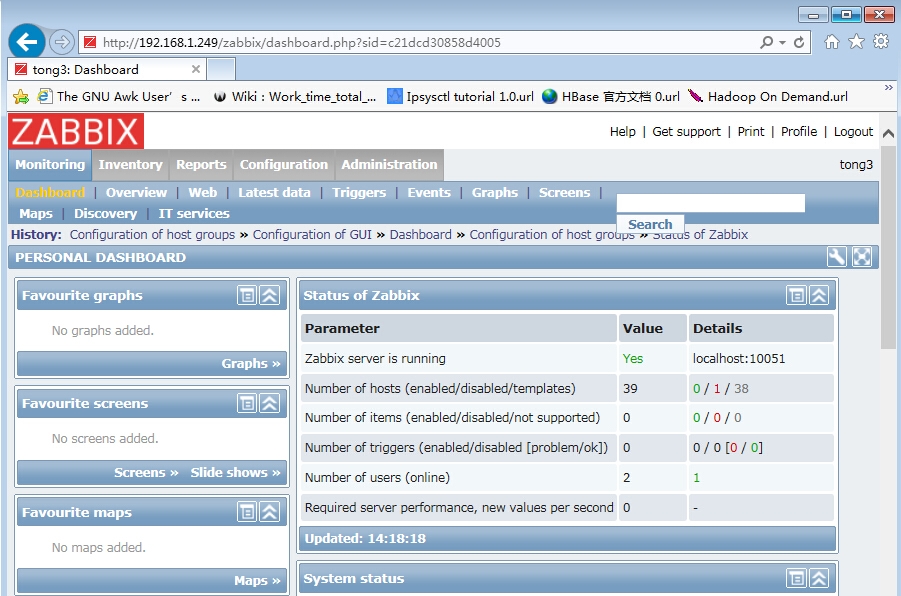
Task: Collapse the Favourite graphs widget
Action: (269, 295)
